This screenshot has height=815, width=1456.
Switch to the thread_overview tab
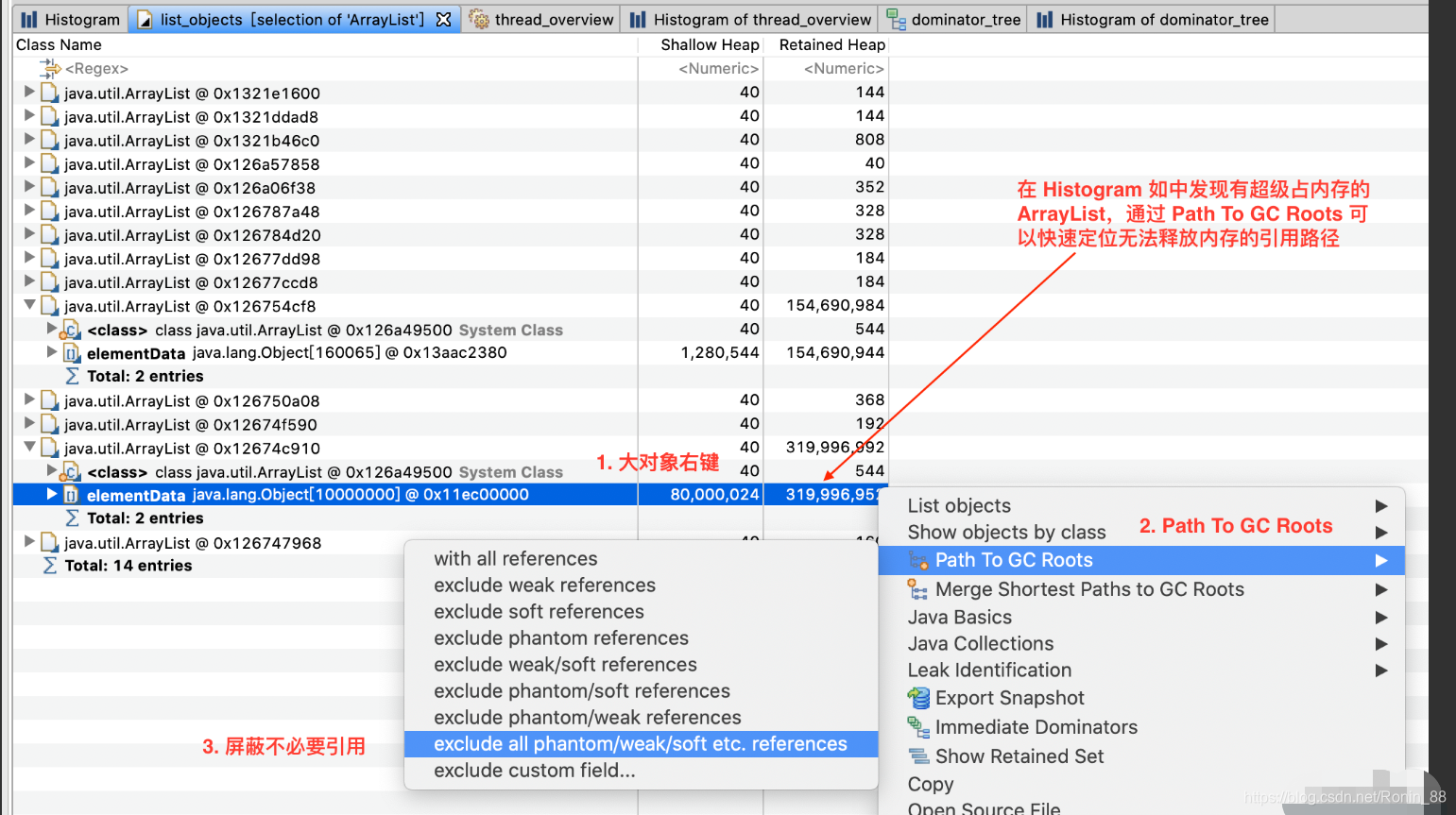[541, 19]
